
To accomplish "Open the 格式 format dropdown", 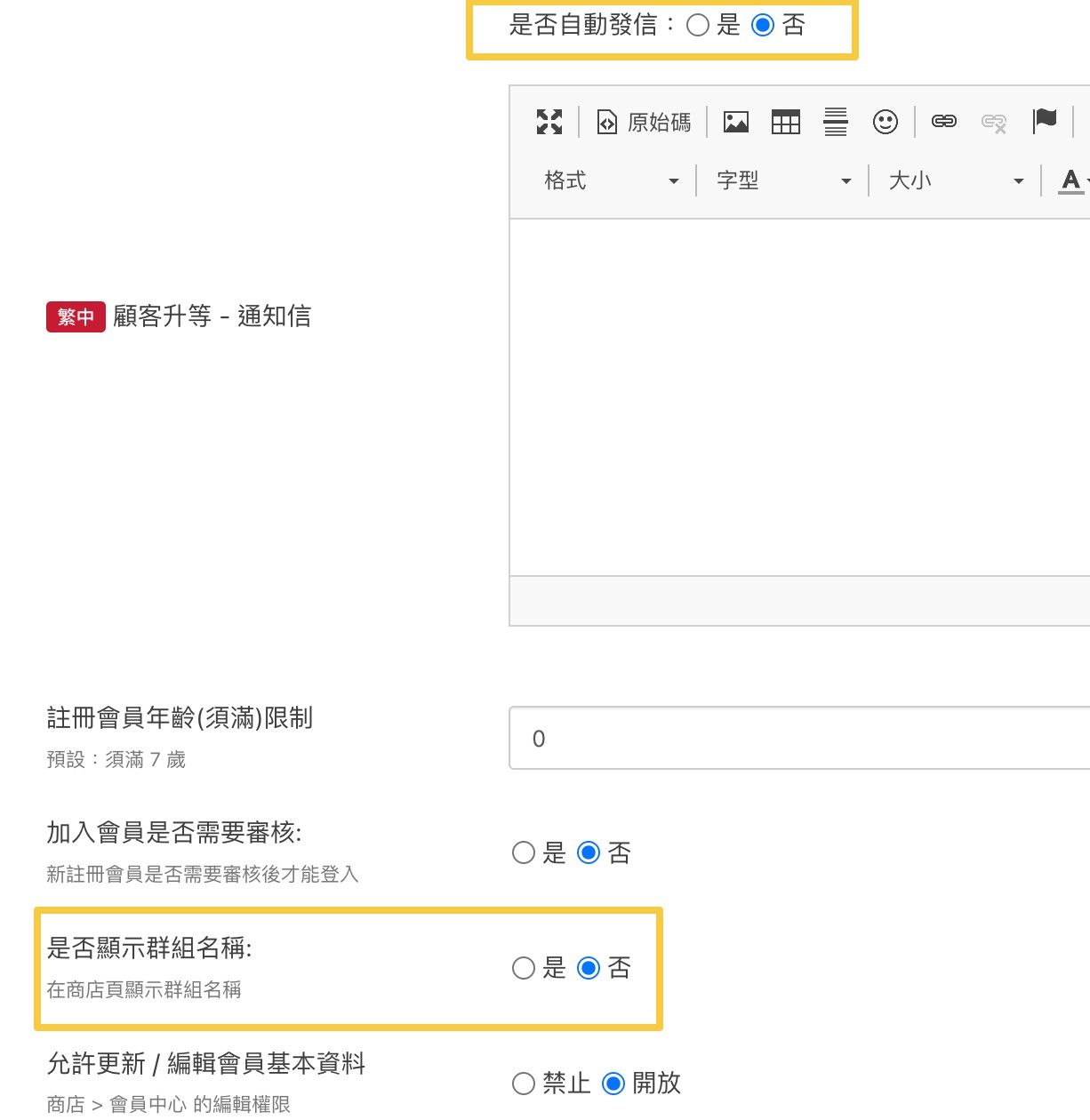I will point(611,180).
